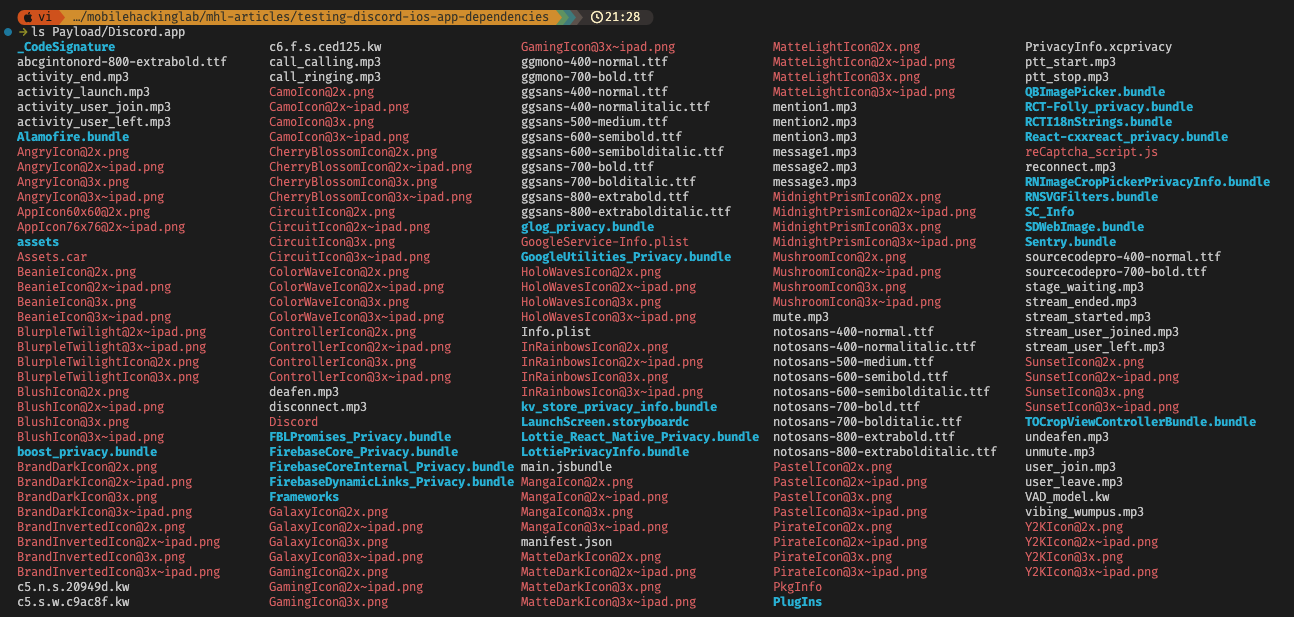Click the PirateIcon@3x.png file name
This screenshot has height=617, width=1294.
click(833, 557)
